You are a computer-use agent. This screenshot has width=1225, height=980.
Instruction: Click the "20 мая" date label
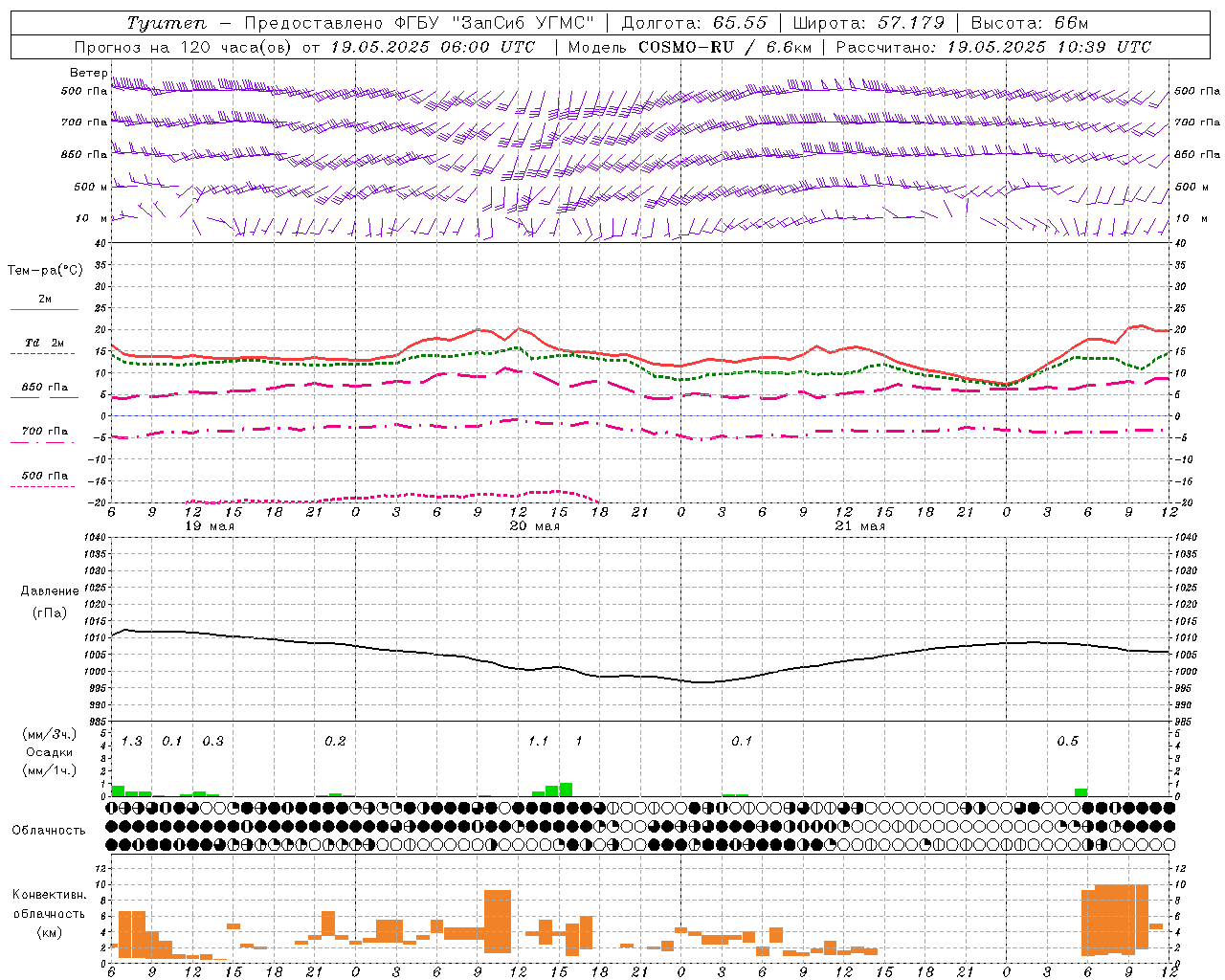(x=535, y=526)
